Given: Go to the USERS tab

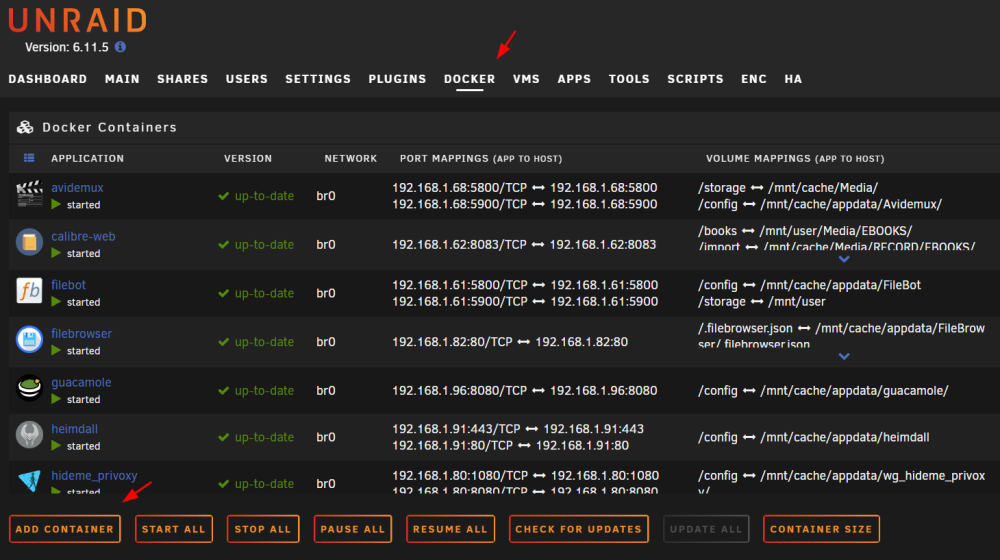Looking at the screenshot, I should point(247,79).
